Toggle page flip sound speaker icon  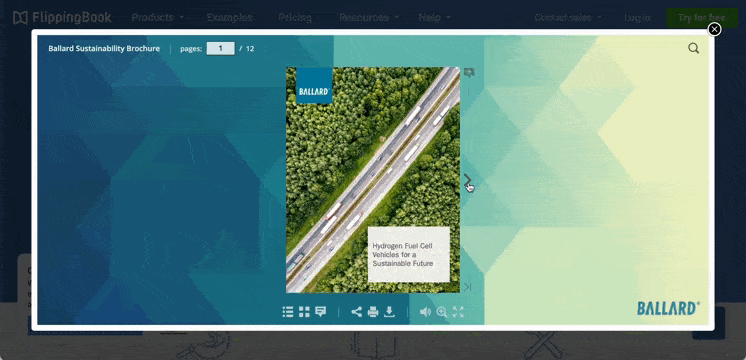[425, 312]
